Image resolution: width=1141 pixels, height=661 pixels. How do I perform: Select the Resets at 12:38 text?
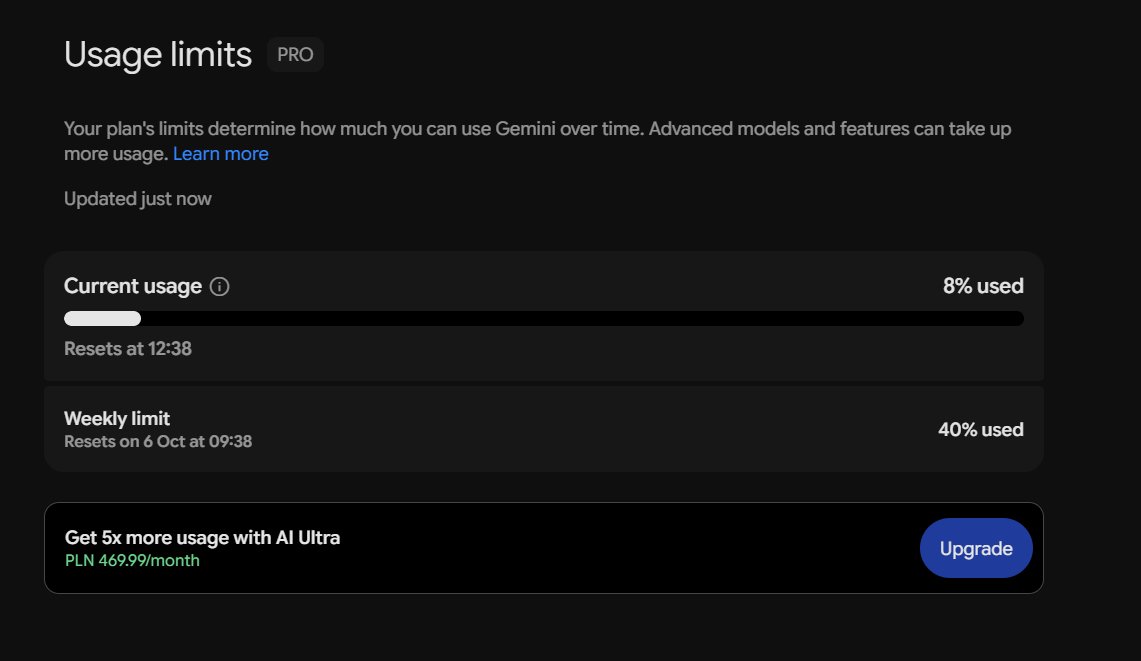[128, 349]
